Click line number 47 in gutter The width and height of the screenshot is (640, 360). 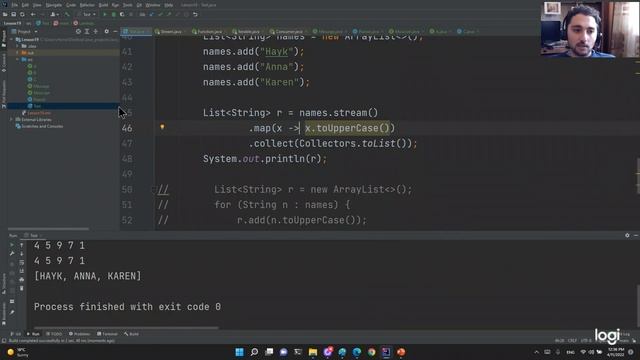(127, 144)
